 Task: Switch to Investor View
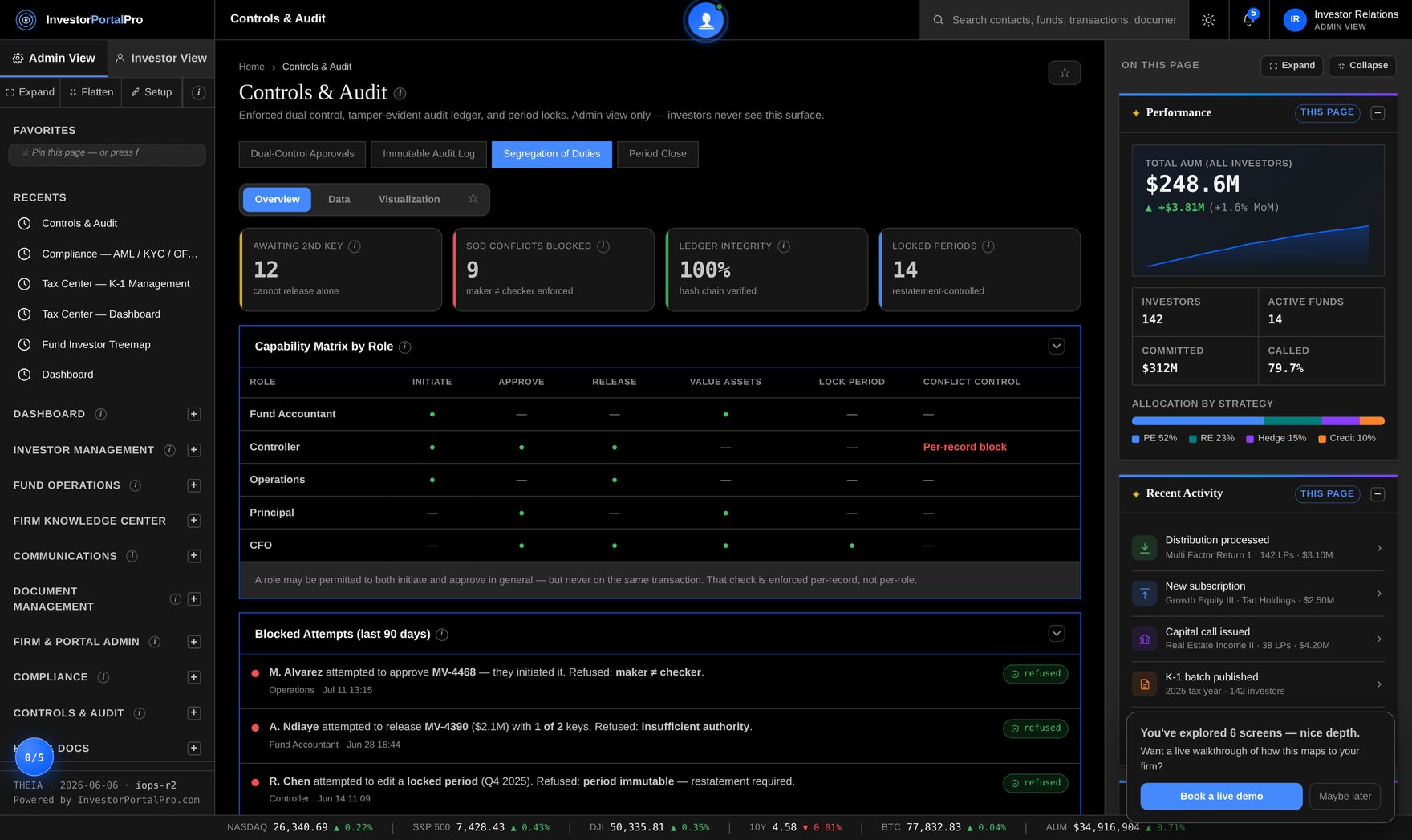pyautogui.click(x=161, y=59)
